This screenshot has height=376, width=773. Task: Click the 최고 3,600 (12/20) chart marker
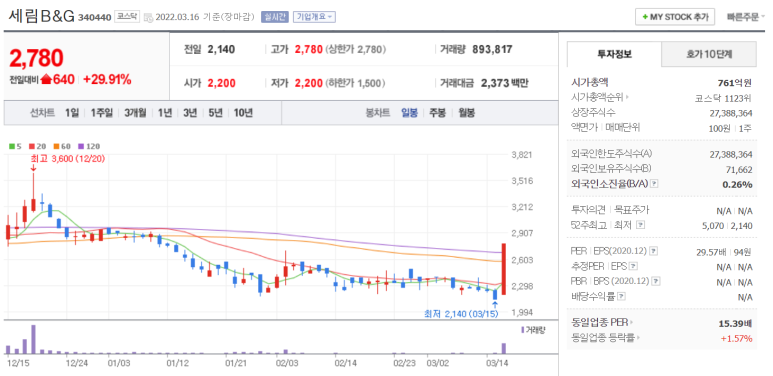point(68,158)
